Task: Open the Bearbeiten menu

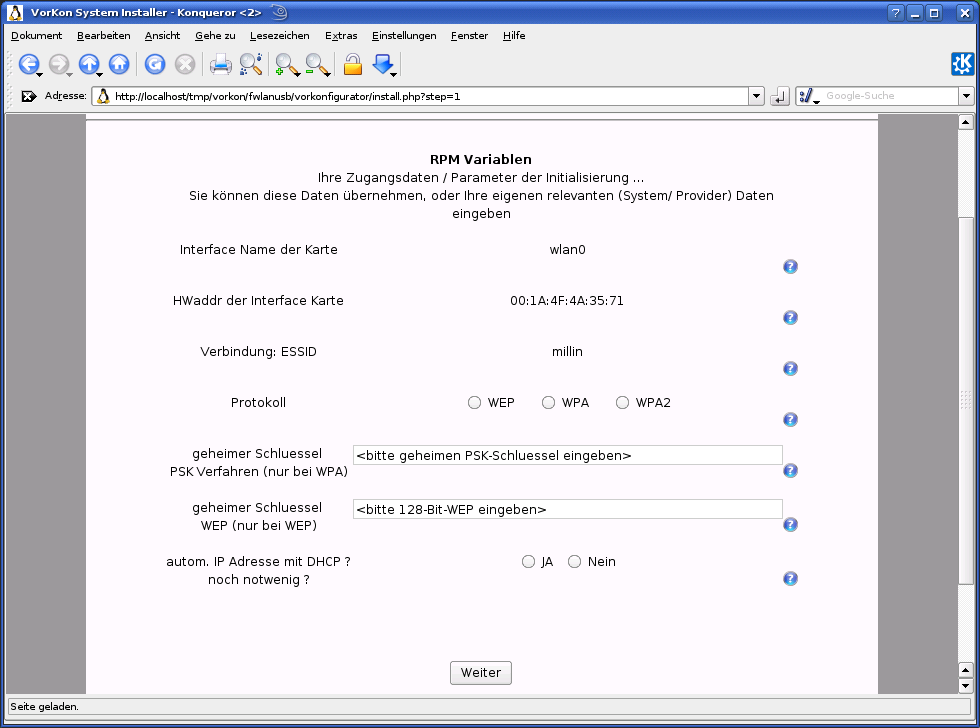Action: 104,36
